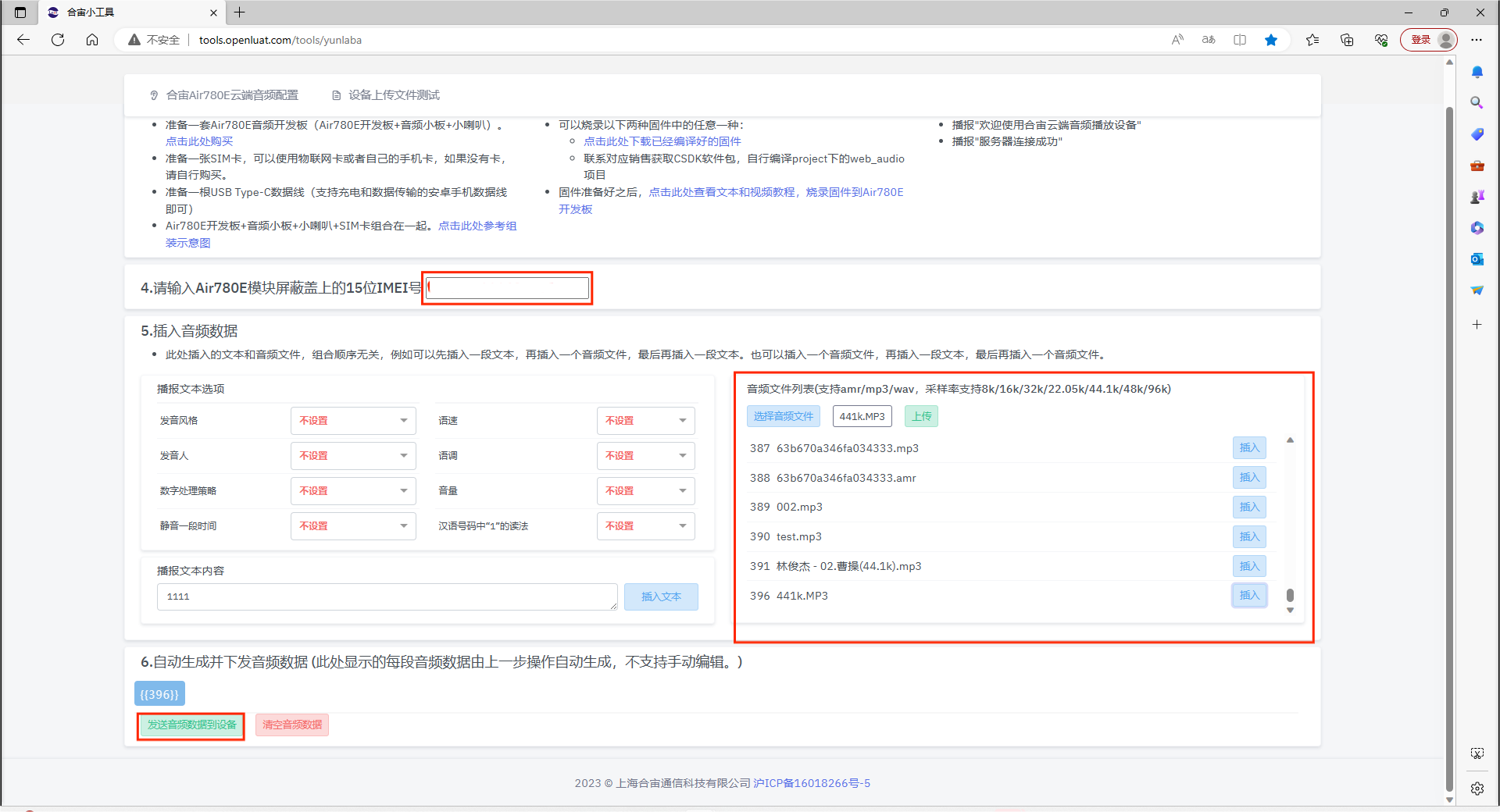Click the audio file list scrollbar down arrow
This screenshot has height=812, width=1500.
click(x=1290, y=611)
